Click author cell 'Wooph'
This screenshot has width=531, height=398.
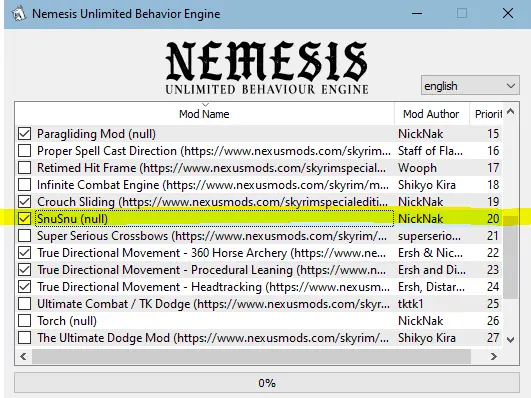(x=417, y=168)
